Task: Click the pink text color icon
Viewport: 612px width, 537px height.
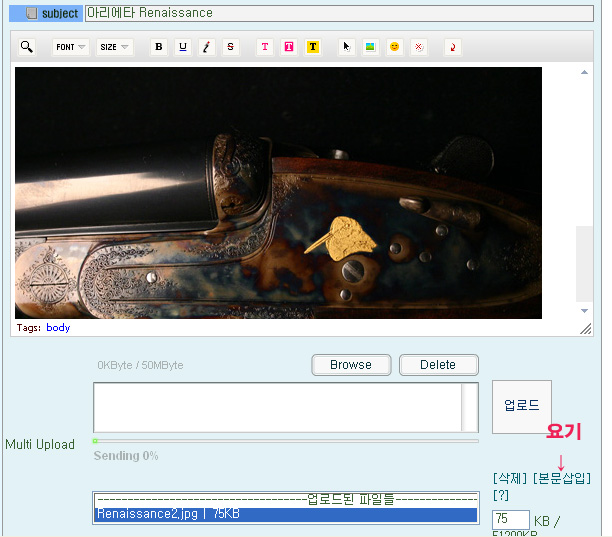Action: [x=264, y=47]
